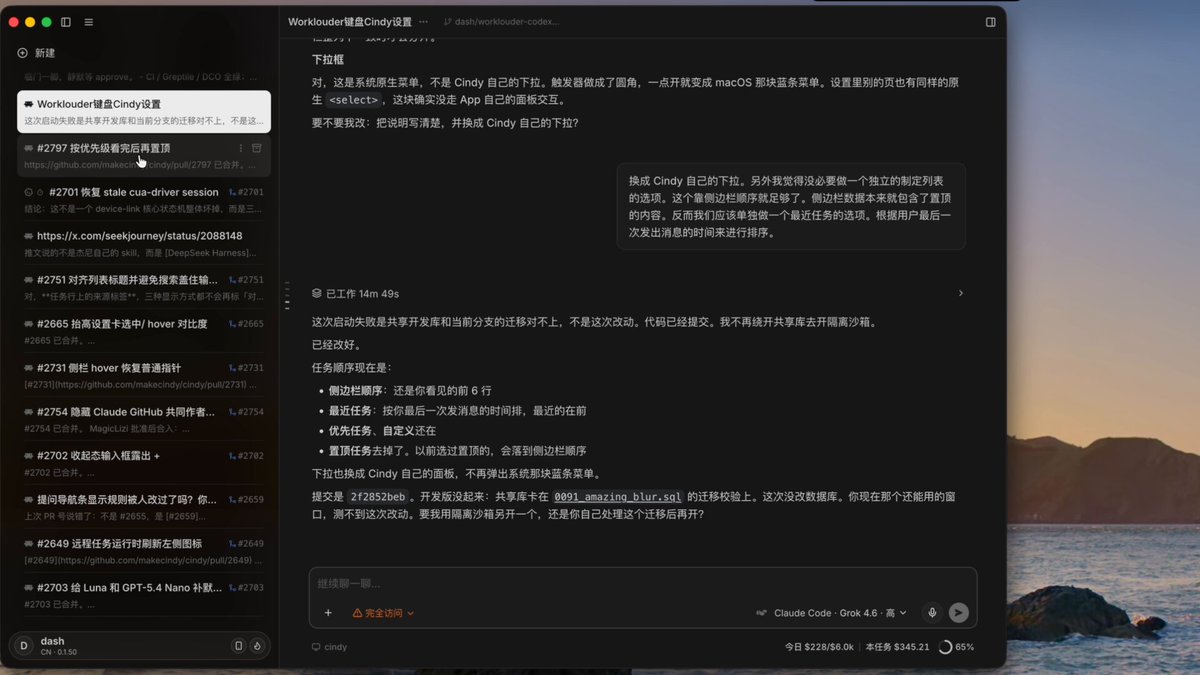
Task: Open task #2751 对齐列表标题
Action: [144, 287]
